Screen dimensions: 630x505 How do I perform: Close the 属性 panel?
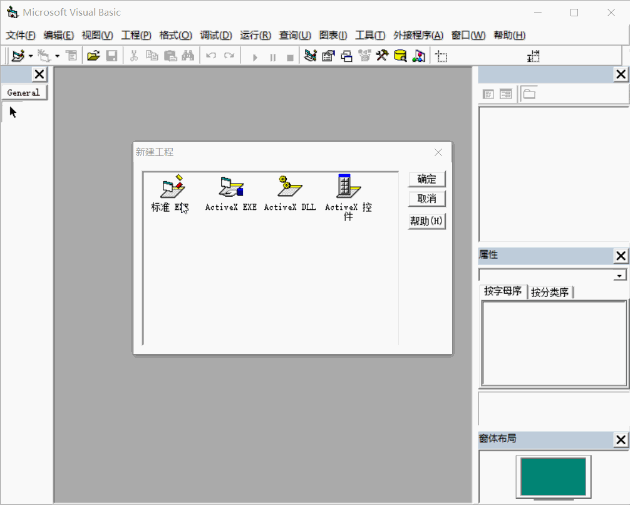click(x=621, y=256)
